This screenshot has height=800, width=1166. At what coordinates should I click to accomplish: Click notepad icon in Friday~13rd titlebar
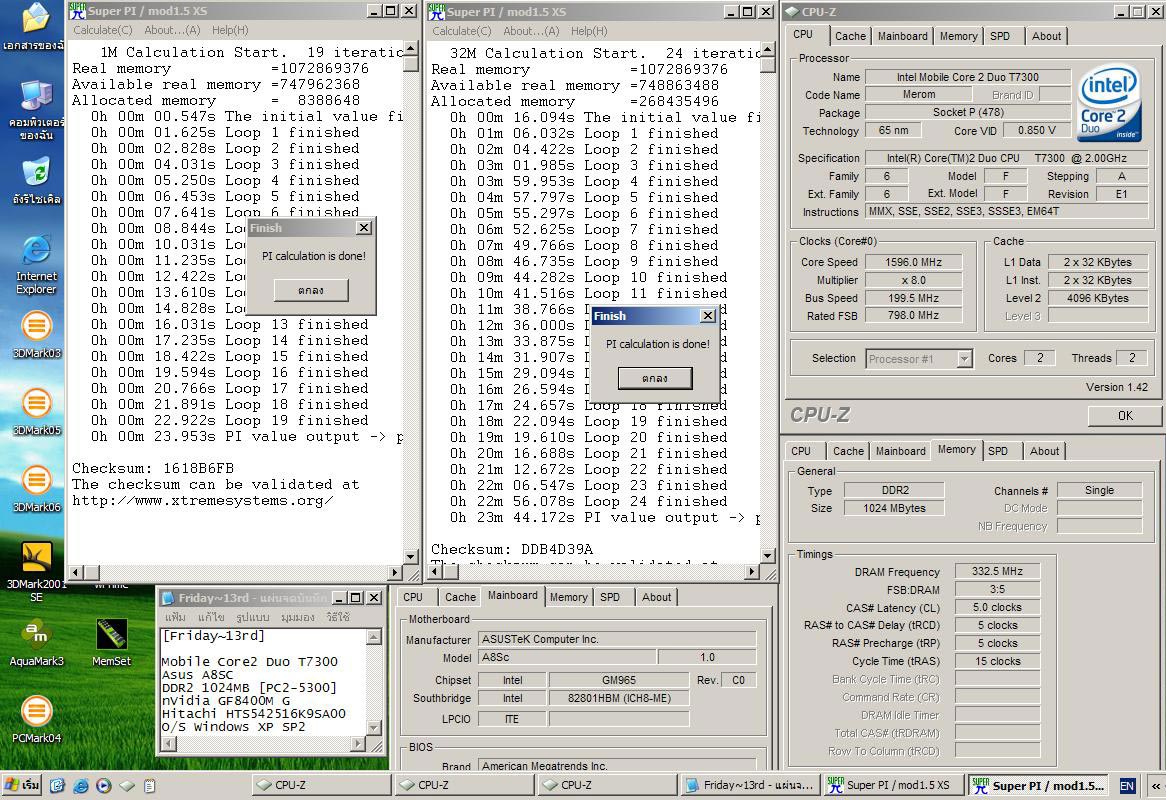pyautogui.click(x=168, y=598)
